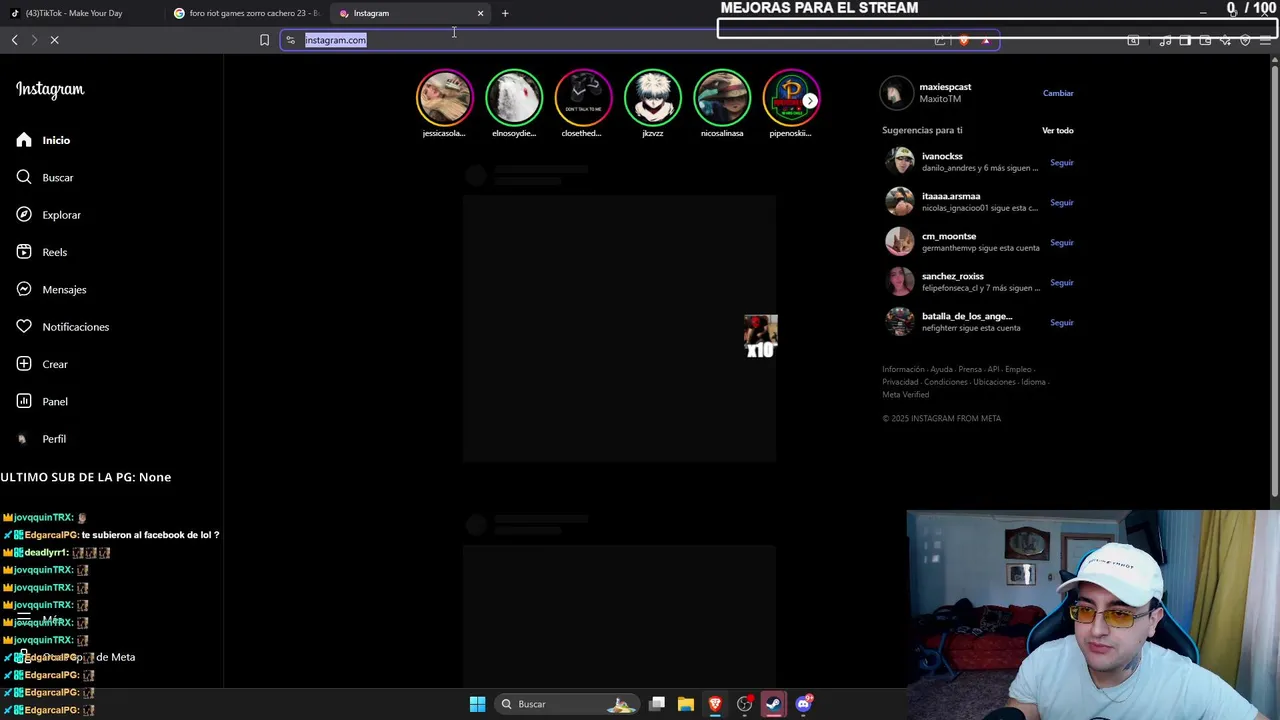Open closethed... story
1280x720 pixels.
click(x=583, y=97)
